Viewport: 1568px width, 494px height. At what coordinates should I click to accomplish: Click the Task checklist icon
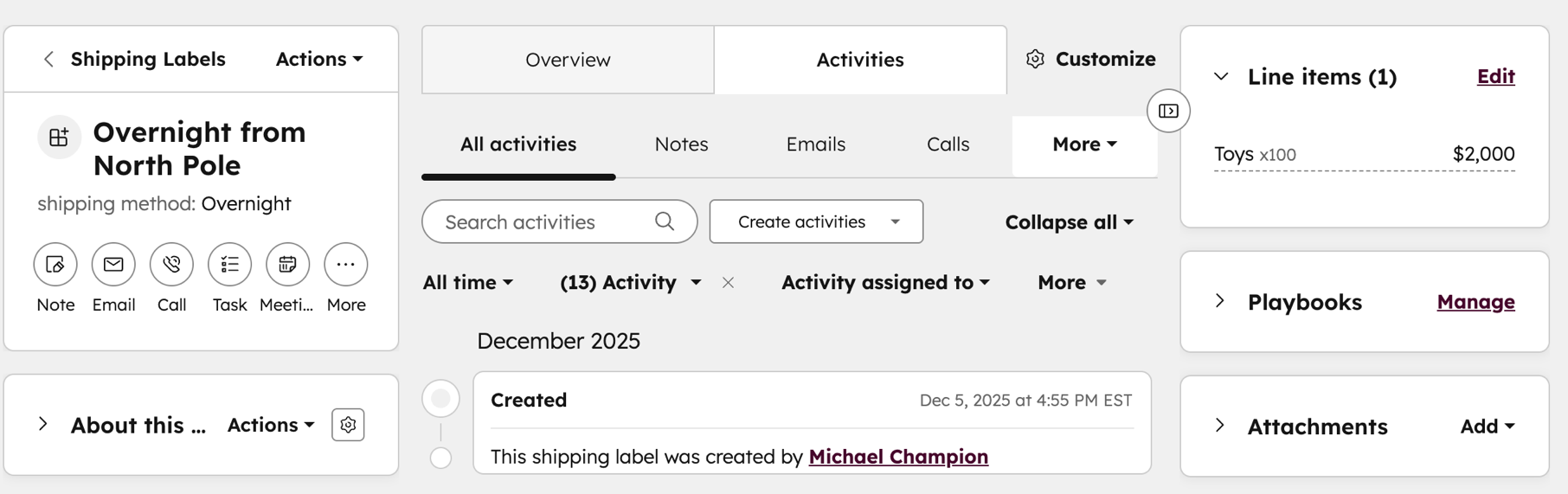pos(229,265)
